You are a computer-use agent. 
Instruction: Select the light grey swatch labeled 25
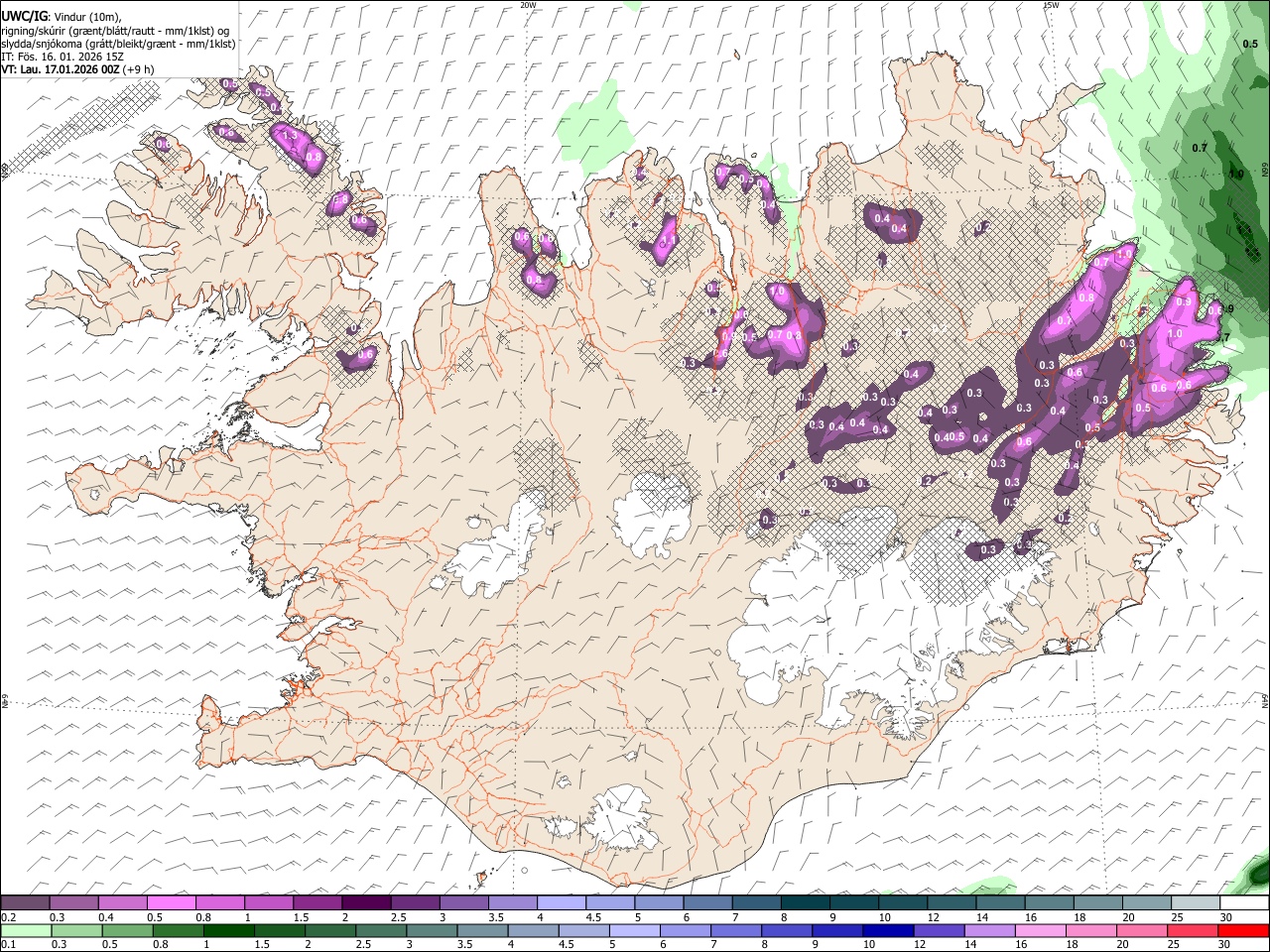click(1195, 902)
